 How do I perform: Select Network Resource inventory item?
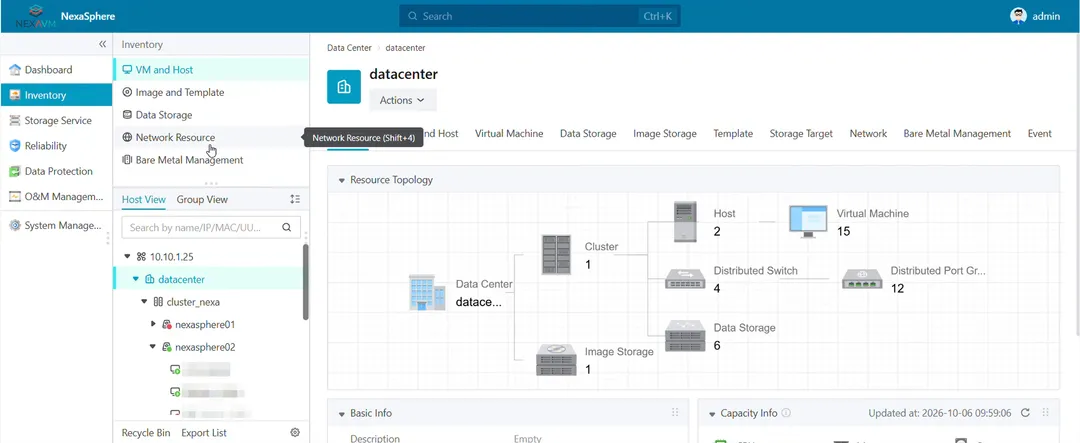[211, 137]
